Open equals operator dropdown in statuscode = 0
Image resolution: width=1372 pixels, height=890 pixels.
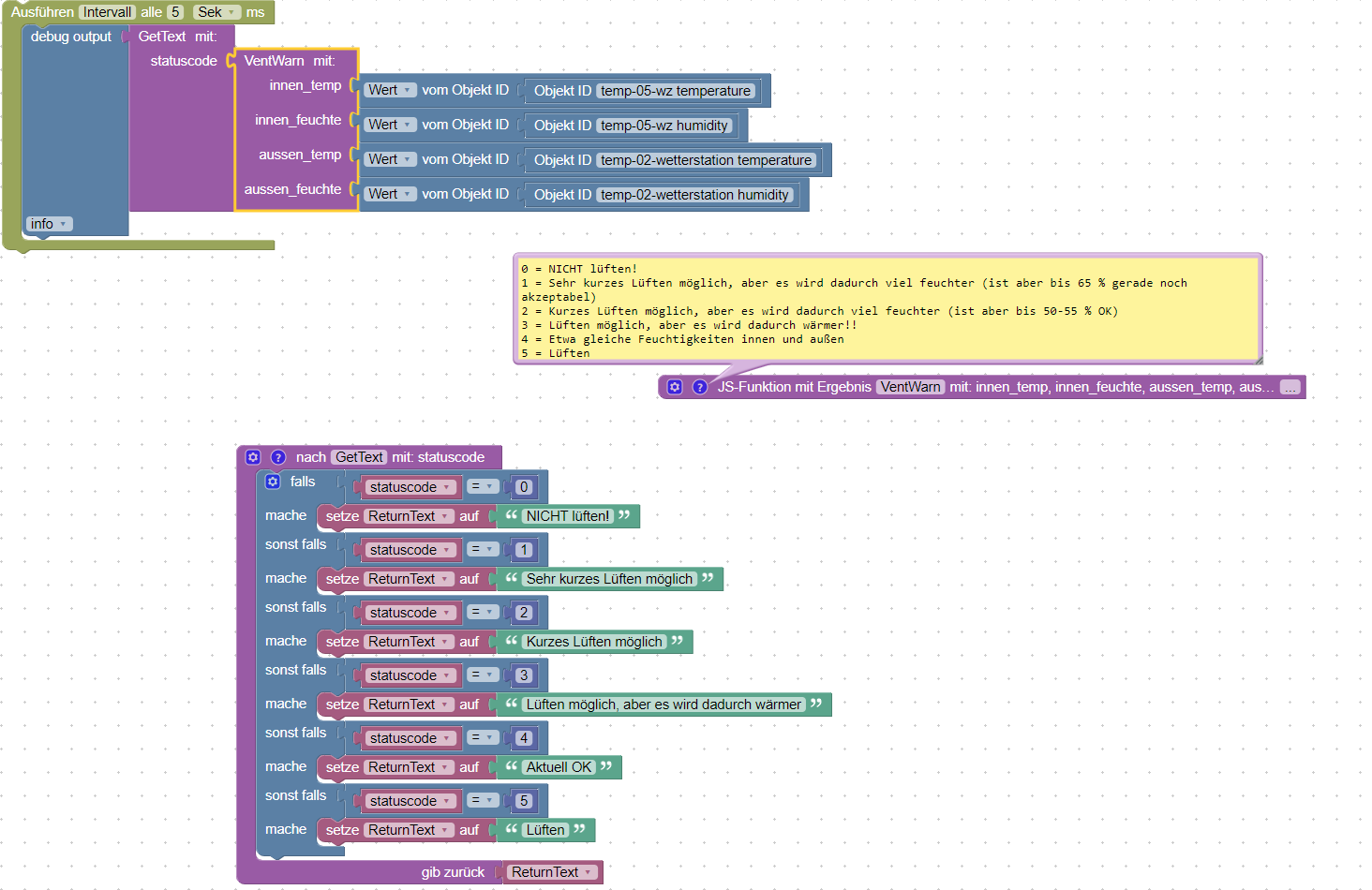tap(484, 486)
